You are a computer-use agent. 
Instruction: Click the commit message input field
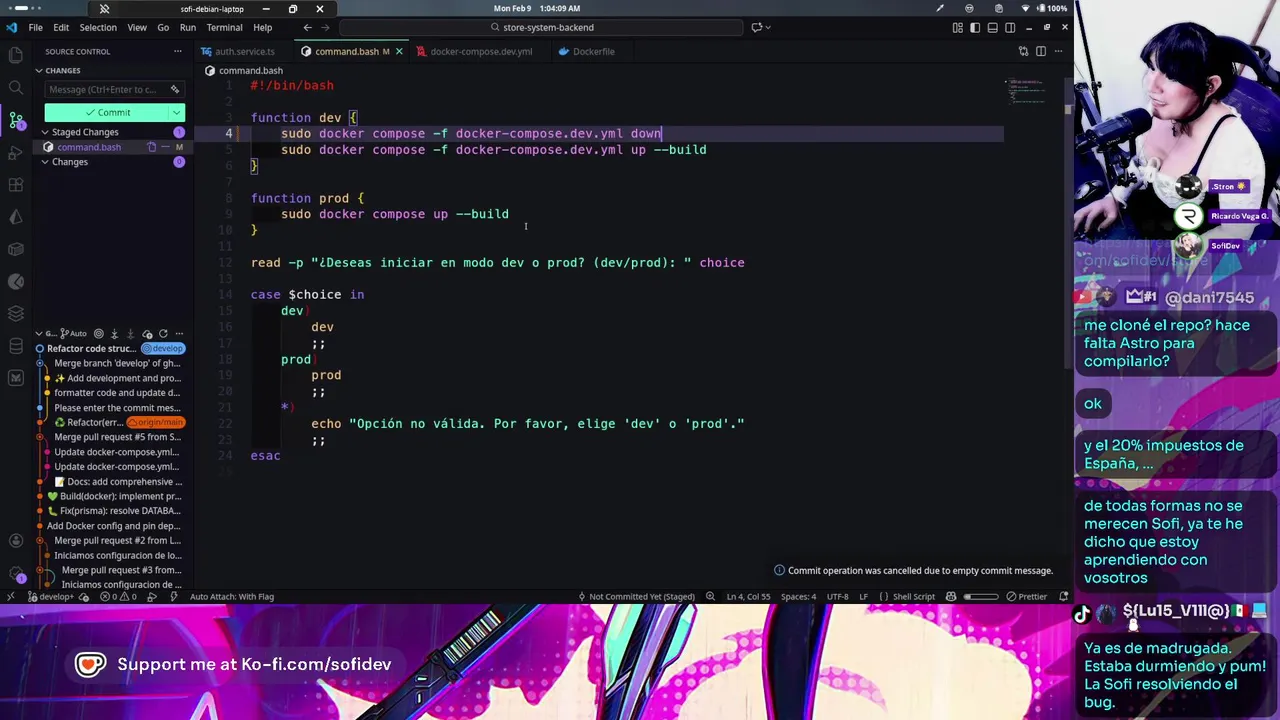tap(113, 89)
